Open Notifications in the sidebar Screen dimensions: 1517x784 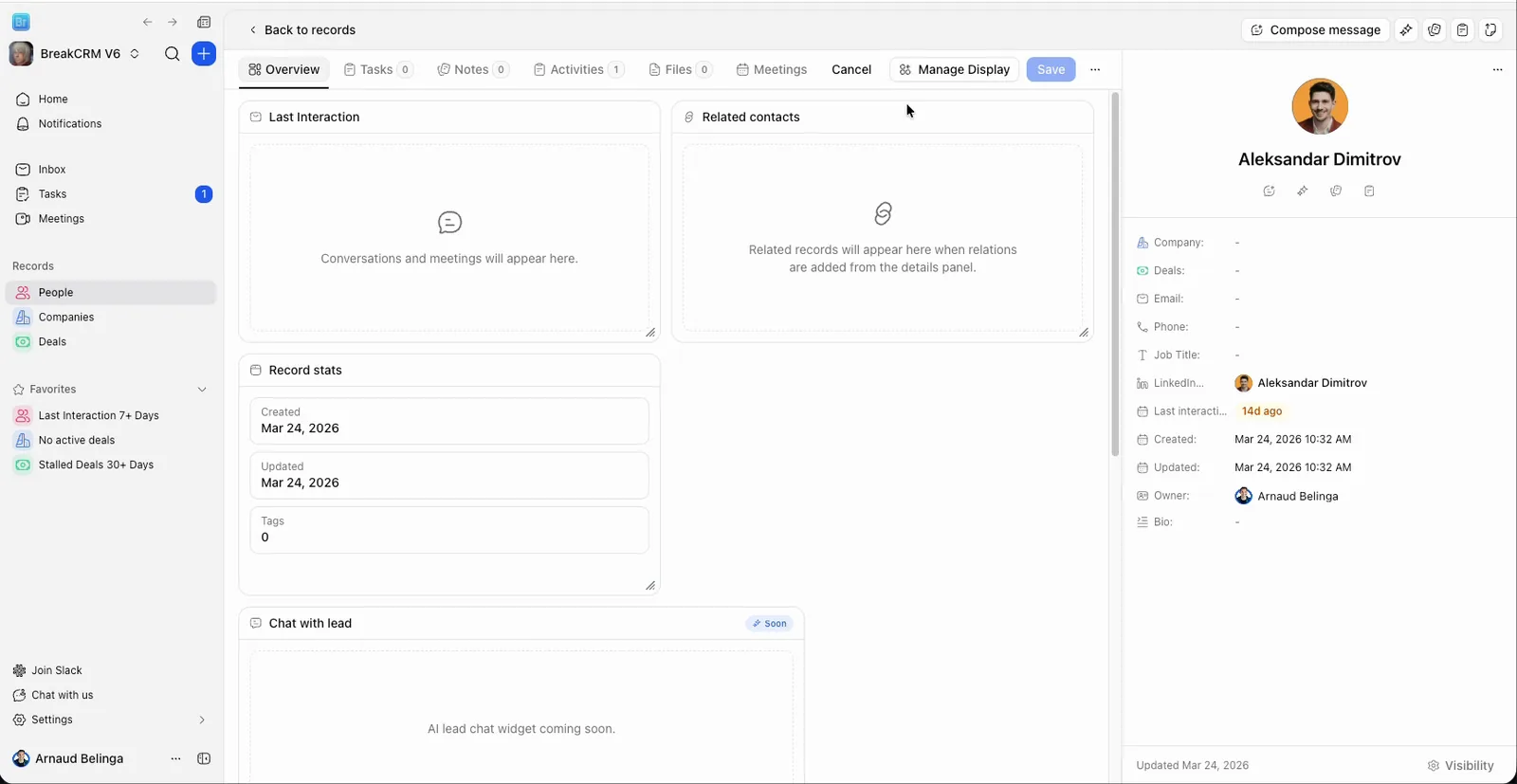tap(111, 124)
